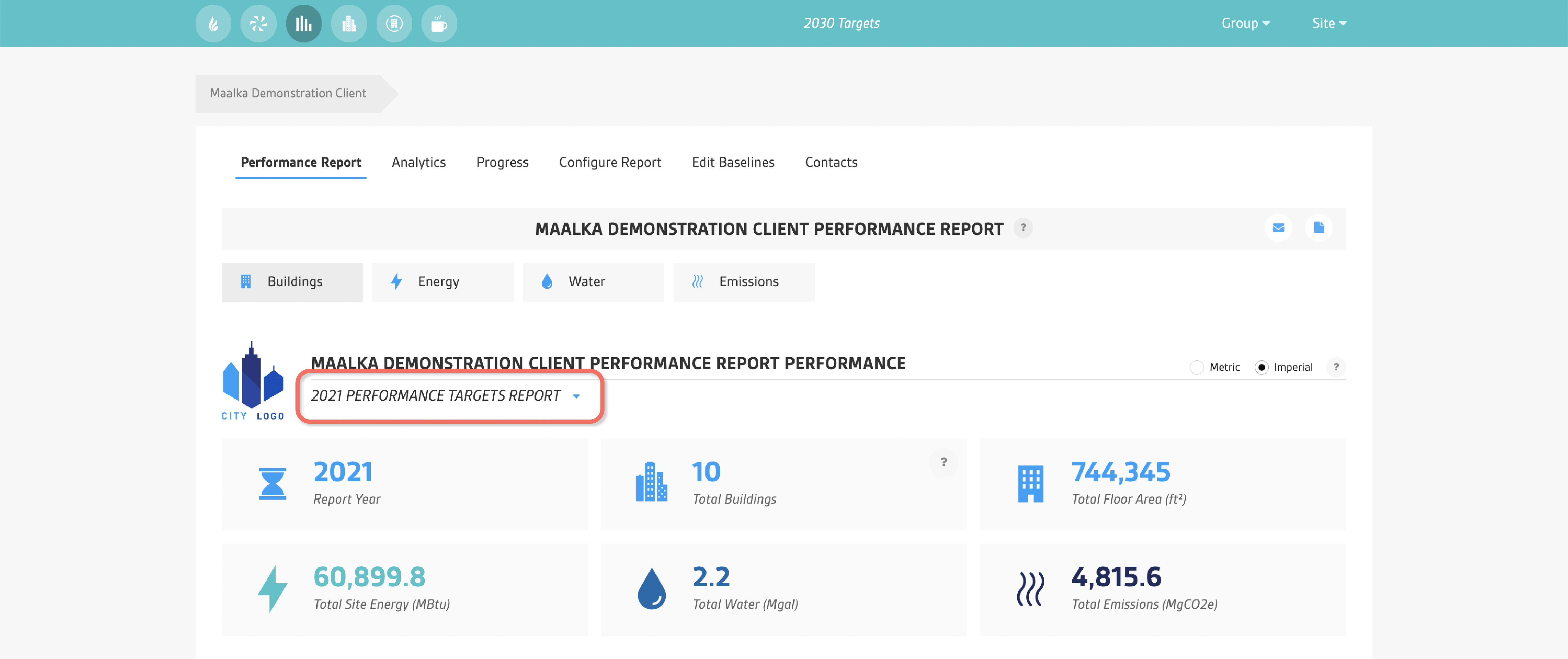Open help icon on Total Buildings card
Viewport: 1568px width, 659px height.
tap(943, 462)
